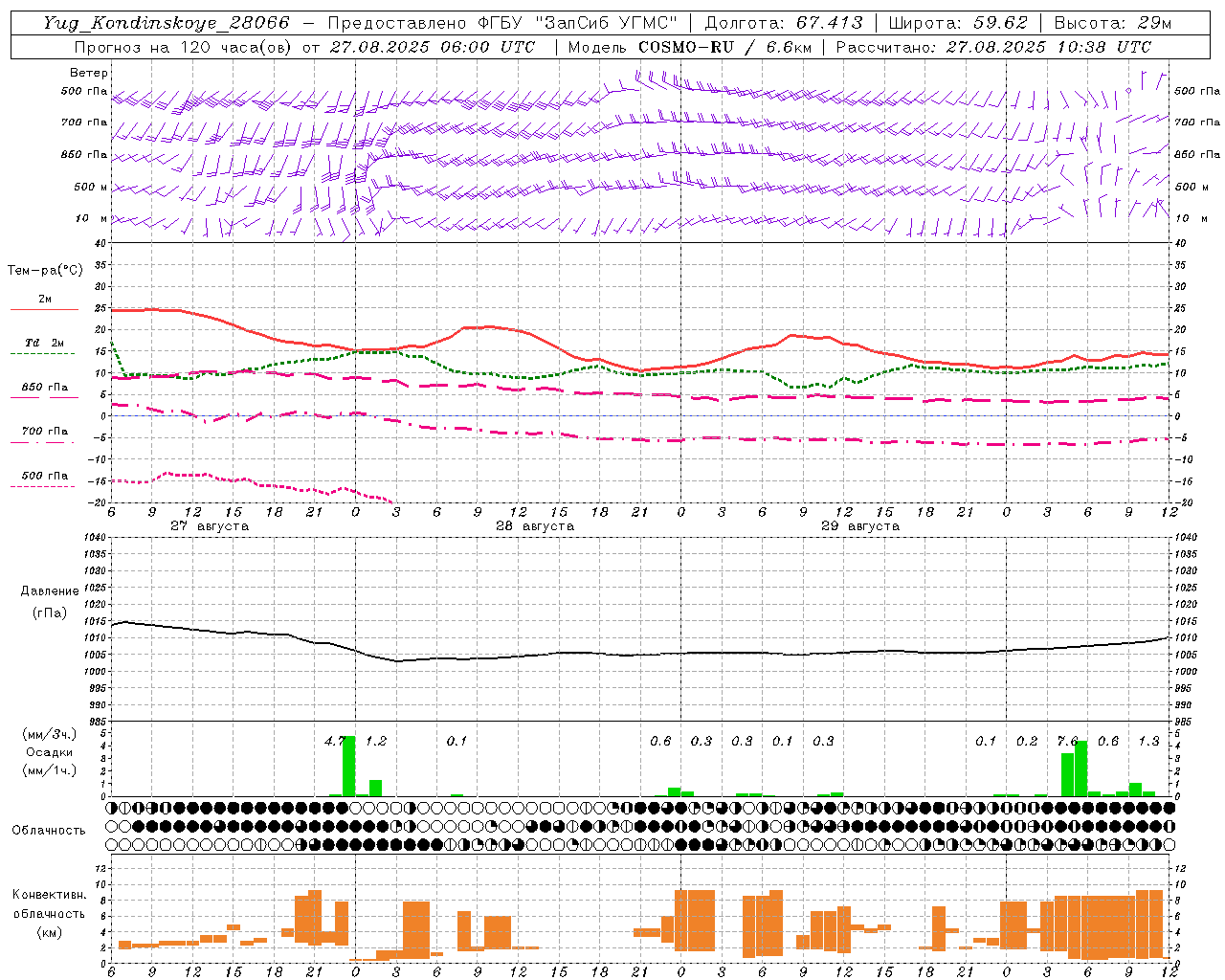Click the station name Yug_Kondinskoye_28066
Screen dimensions: 1225x980
[x=166, y=23]
